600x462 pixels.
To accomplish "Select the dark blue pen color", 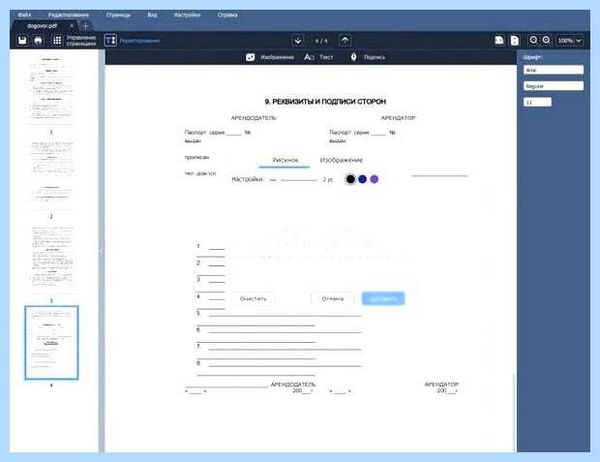I will pyautogui.click(x=362, y=179).
